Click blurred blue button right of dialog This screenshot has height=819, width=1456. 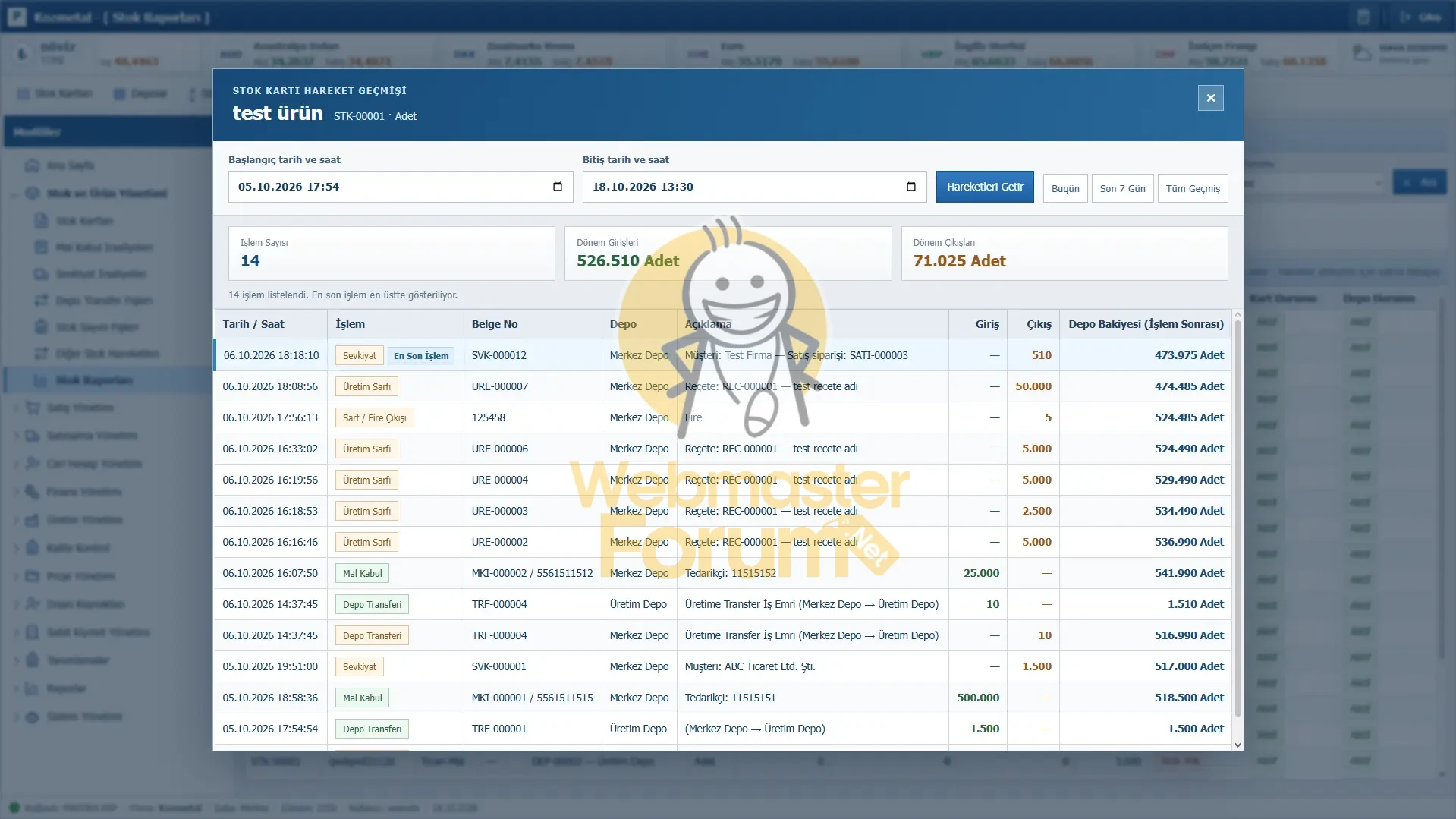[x=1420, y=183]
